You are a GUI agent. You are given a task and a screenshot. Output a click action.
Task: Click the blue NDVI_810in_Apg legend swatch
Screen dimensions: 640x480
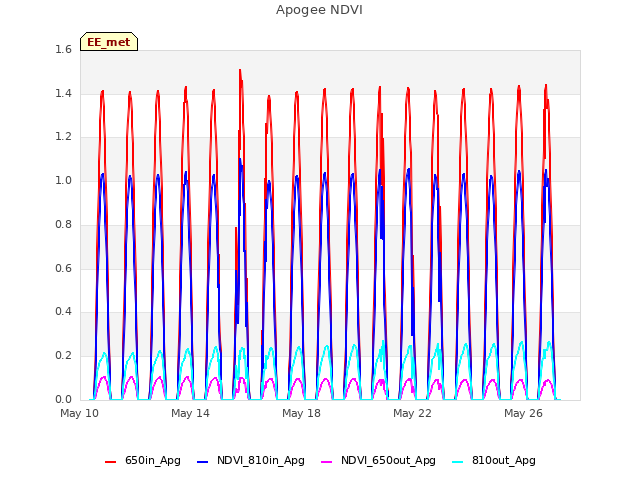coord(203,462)
